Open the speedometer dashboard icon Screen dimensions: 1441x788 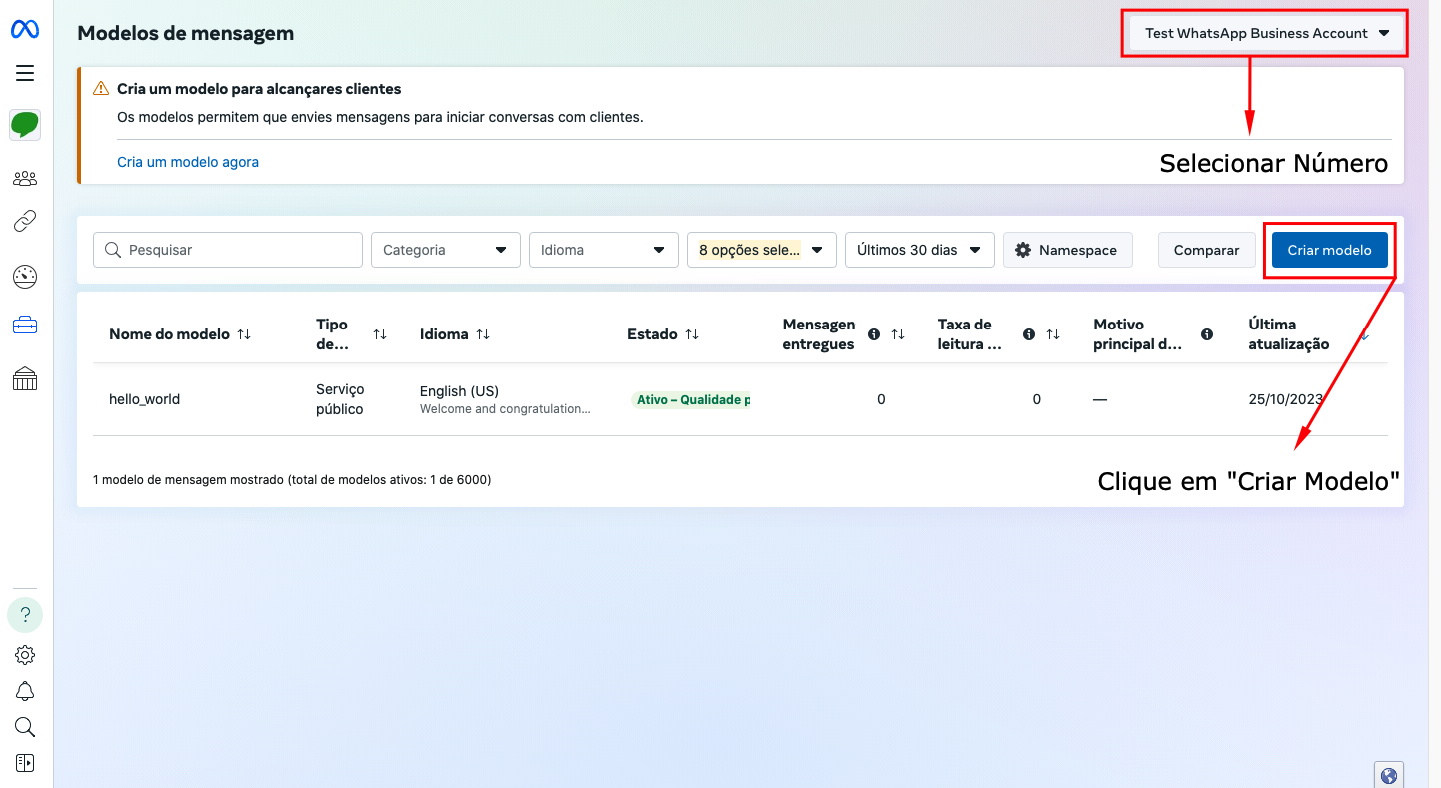coord(24,277)
